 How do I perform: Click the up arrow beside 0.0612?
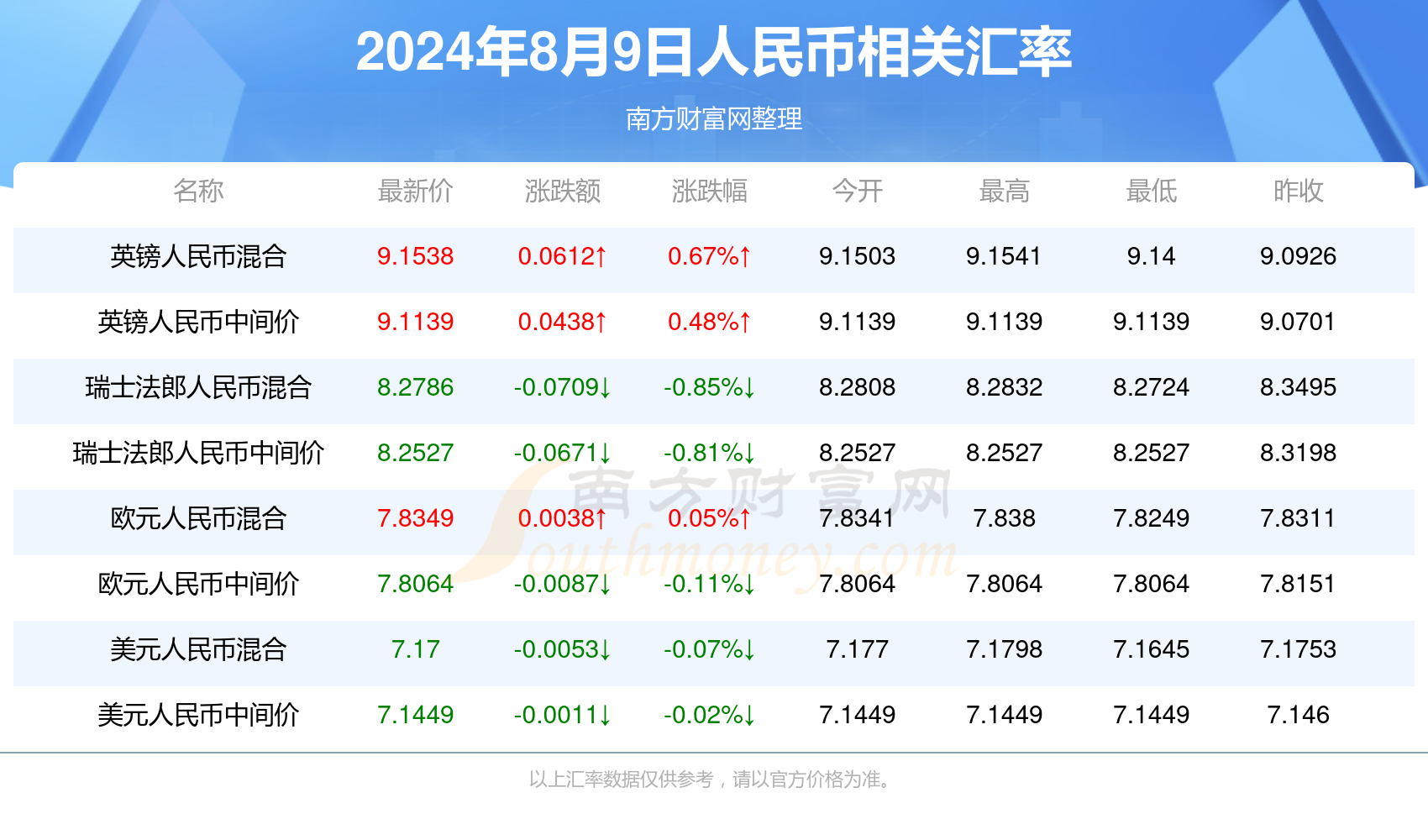pos(601,256)
